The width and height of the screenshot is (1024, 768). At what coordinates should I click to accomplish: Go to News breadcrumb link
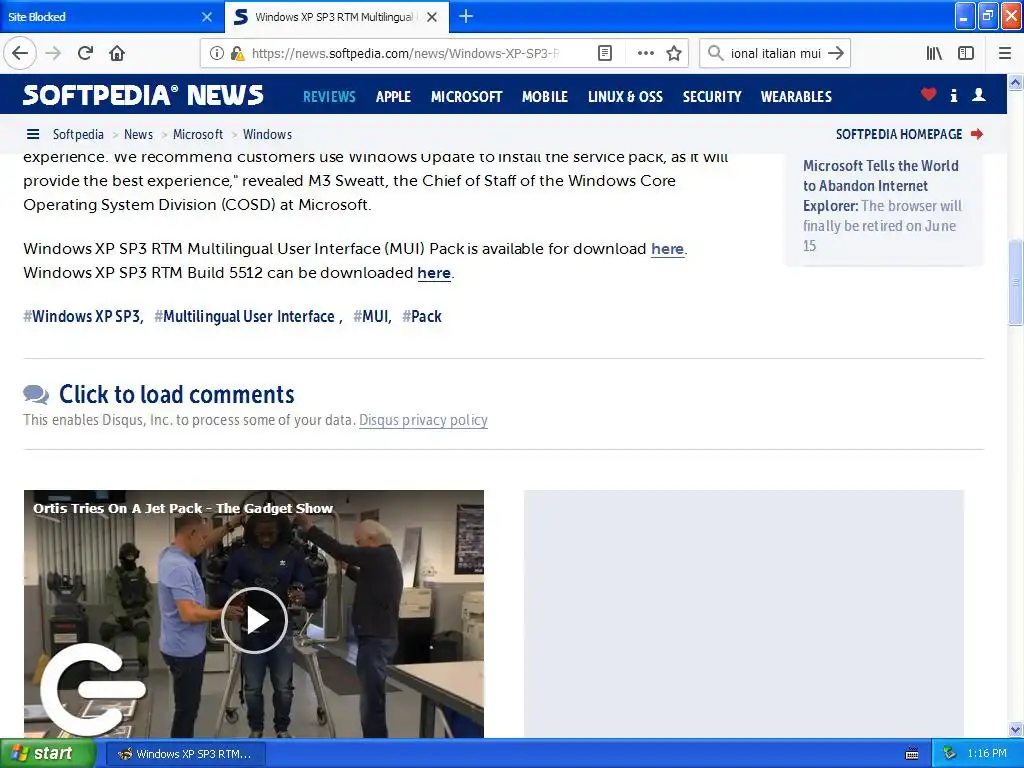[x=138, y=135]
